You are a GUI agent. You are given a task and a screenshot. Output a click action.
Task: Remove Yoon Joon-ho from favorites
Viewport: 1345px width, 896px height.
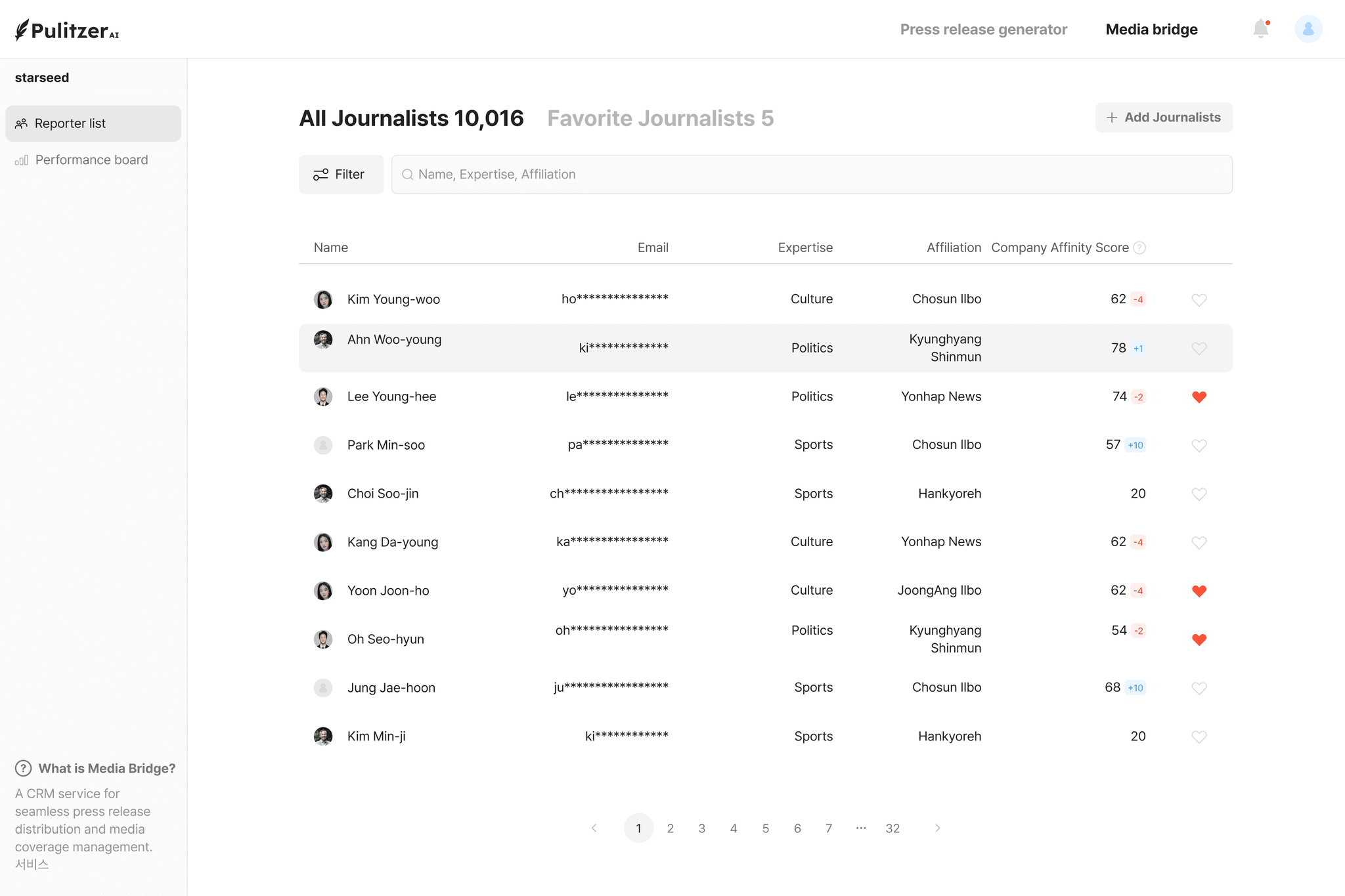click(1199, 591)
